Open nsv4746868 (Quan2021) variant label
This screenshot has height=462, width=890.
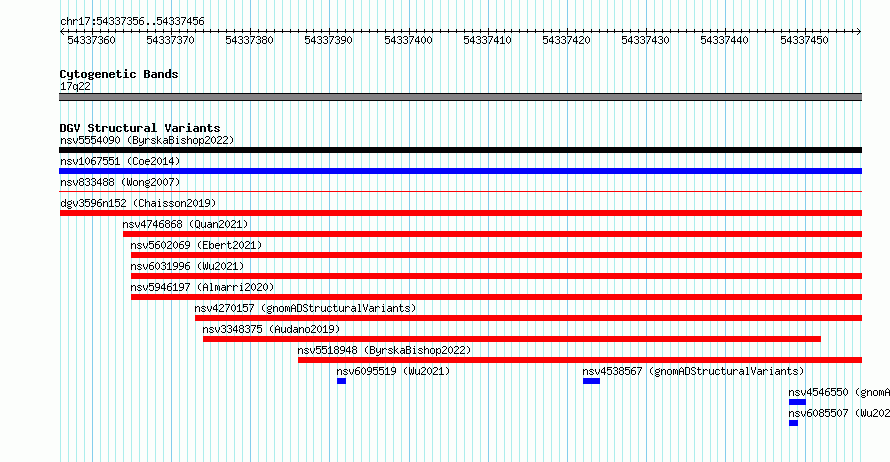(186, 224)
